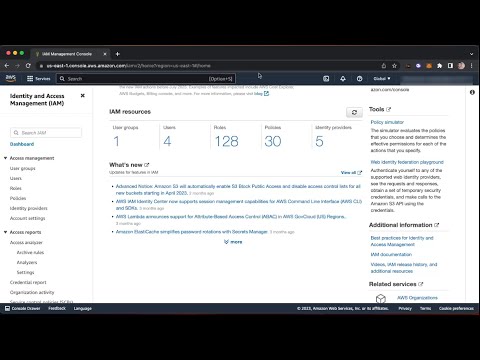The image size is (480, 360).
Task: Open the Console Drawer
Action: click(23, 308)
